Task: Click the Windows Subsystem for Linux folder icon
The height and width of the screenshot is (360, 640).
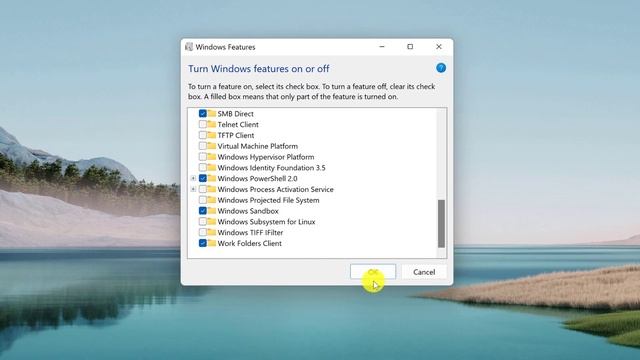Action: [x=211, y=222]
